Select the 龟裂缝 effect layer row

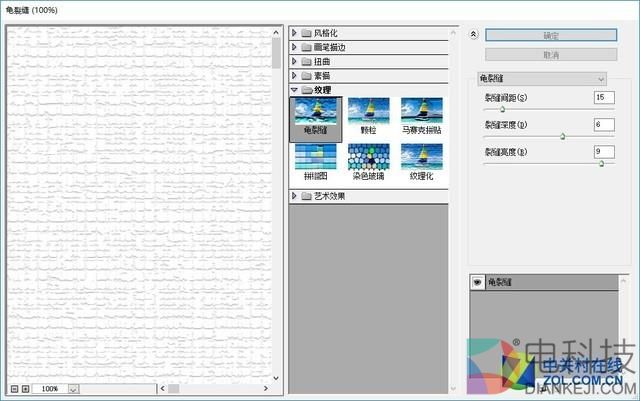click(544, 282)
